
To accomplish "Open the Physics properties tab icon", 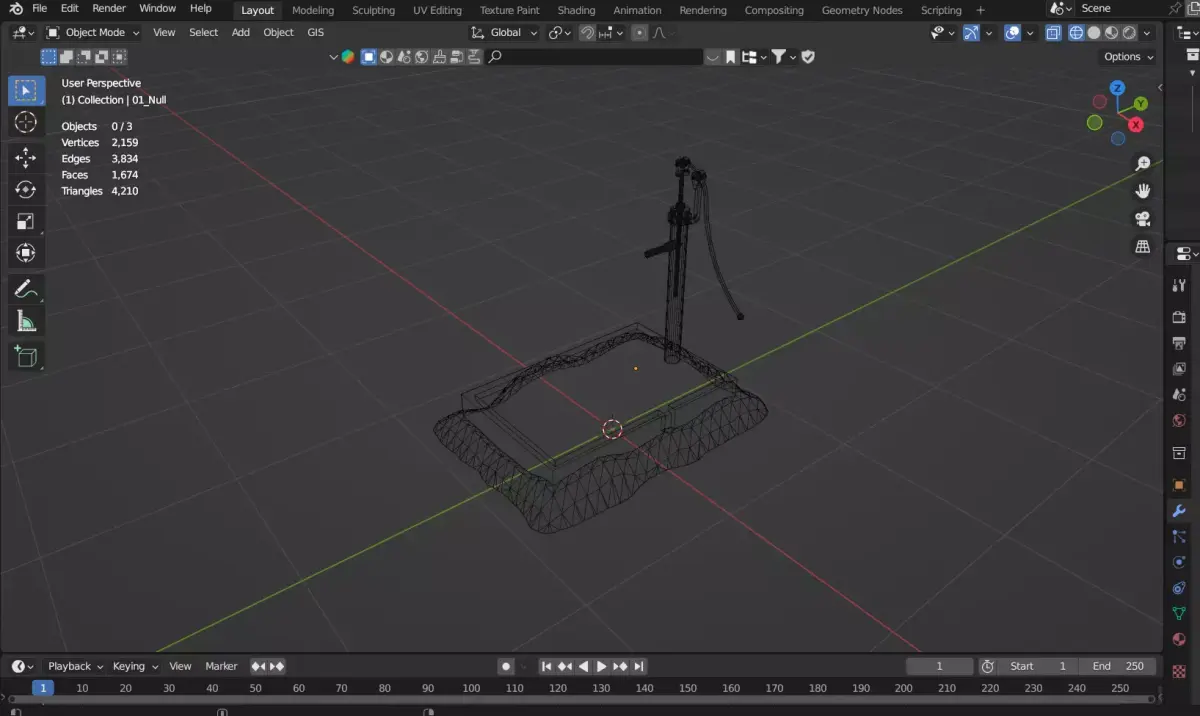I will point(1179,562).
